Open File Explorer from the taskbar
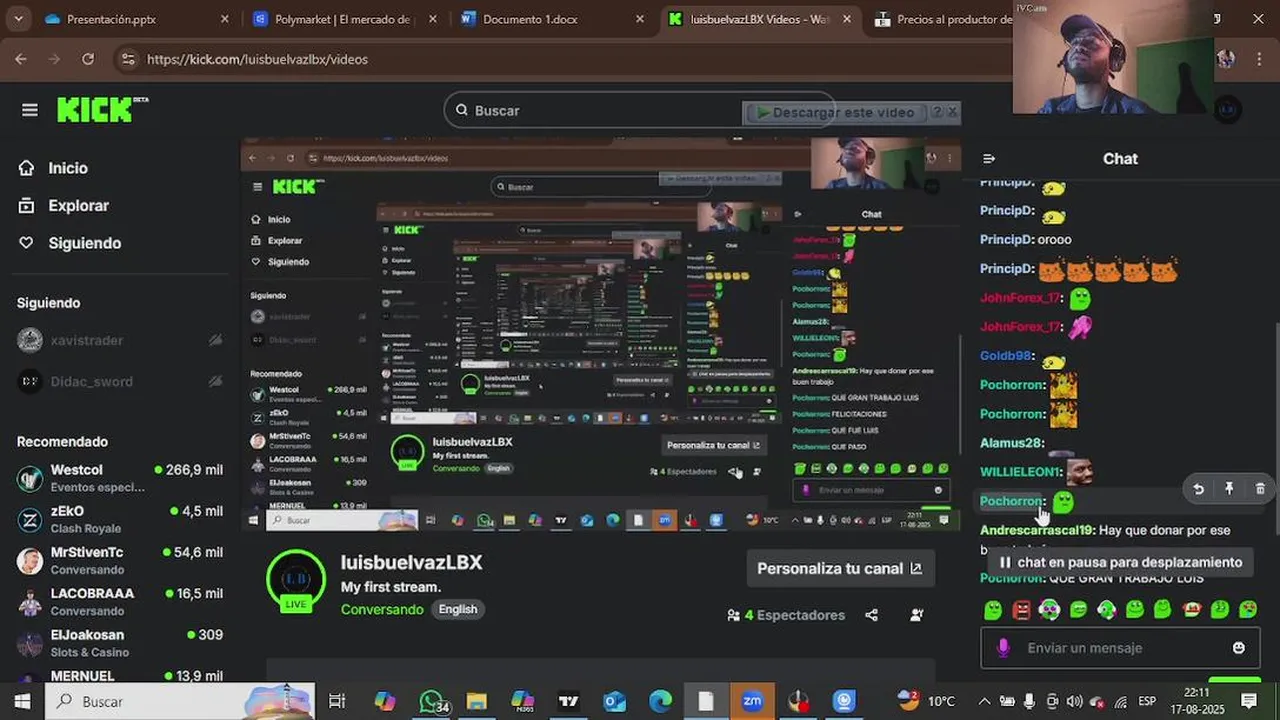 pyautogui.click(x=476, y=701)
